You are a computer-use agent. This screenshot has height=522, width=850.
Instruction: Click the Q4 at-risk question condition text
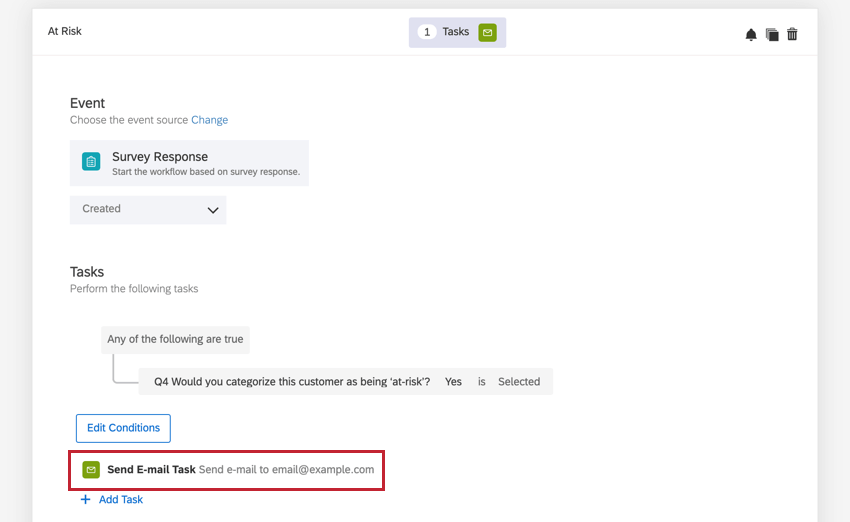pos(292,381)
